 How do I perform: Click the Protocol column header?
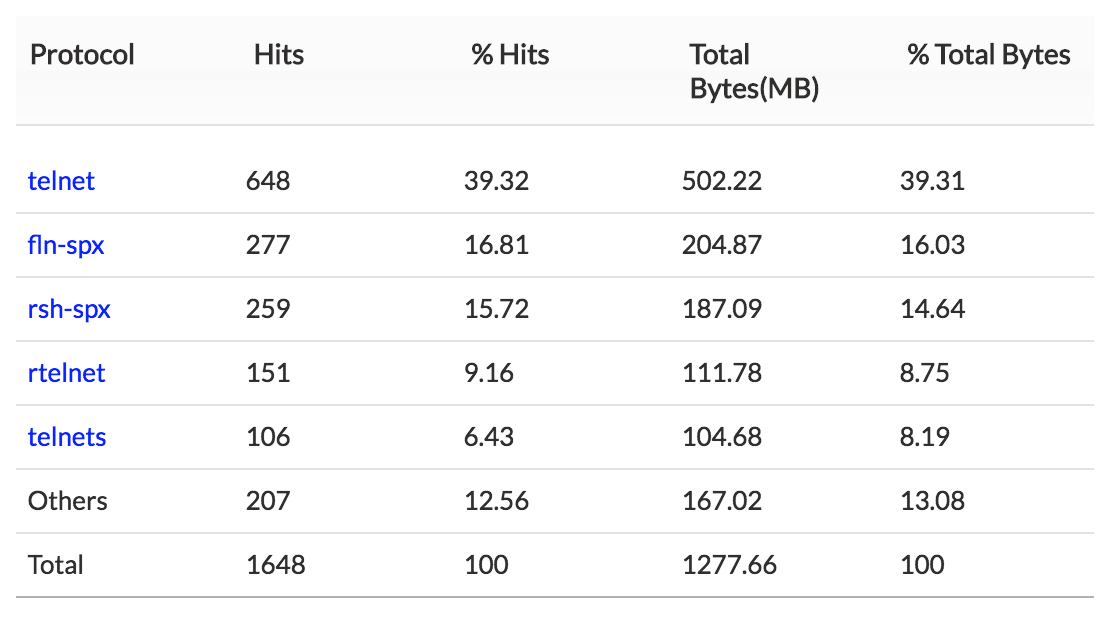point(82,54)
